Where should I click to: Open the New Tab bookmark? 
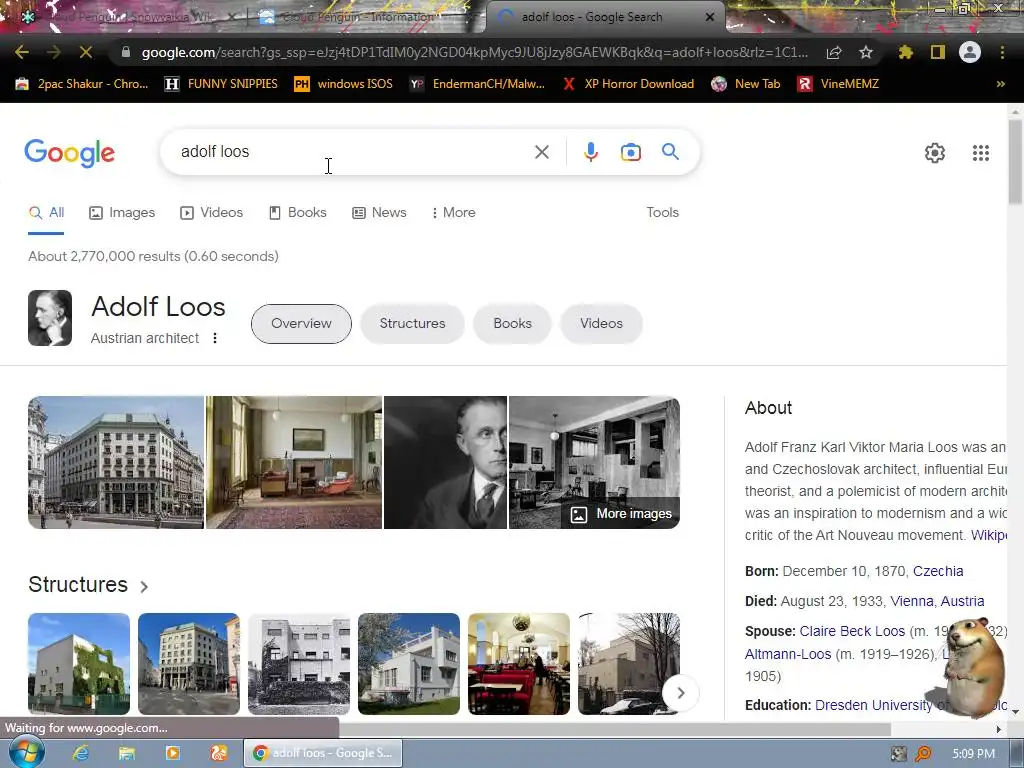(x=746, y=84)
